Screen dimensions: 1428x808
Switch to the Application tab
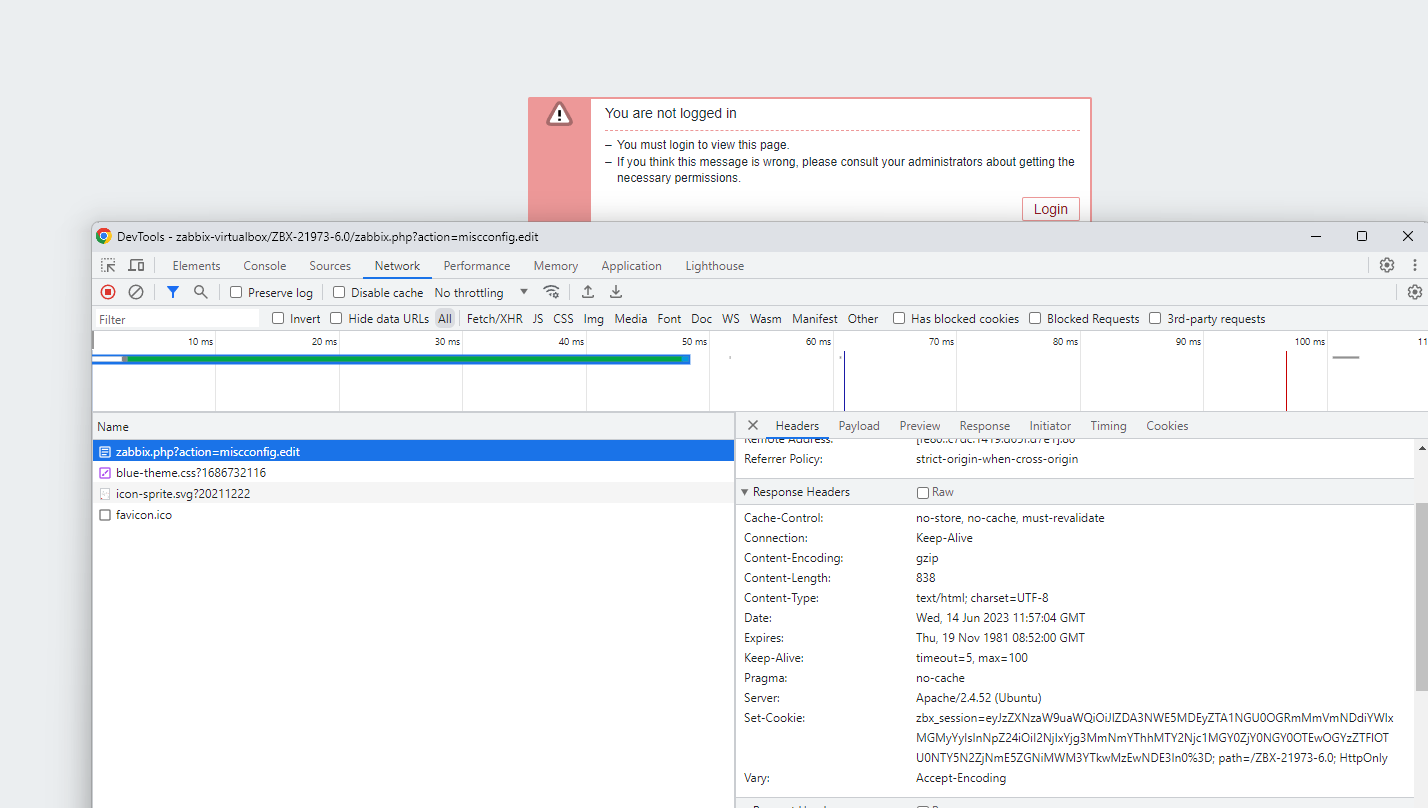click(631, 265)
